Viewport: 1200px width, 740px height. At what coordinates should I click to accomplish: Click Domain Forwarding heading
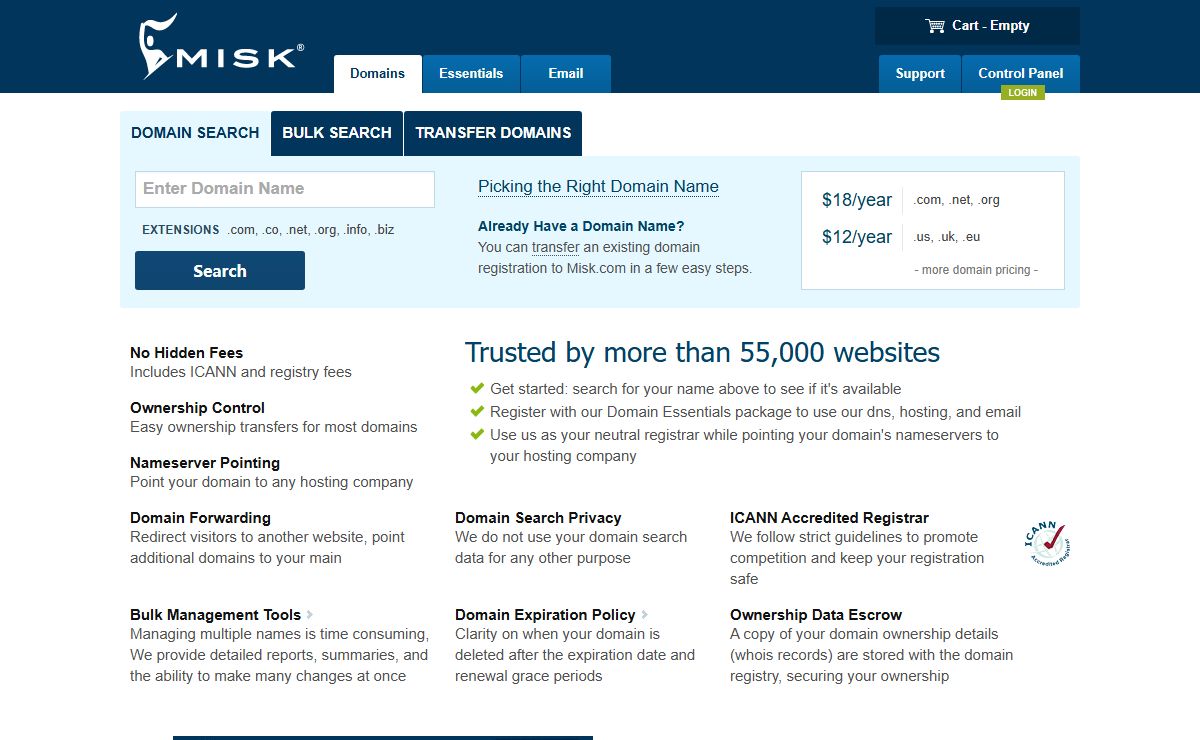[200, 518]
